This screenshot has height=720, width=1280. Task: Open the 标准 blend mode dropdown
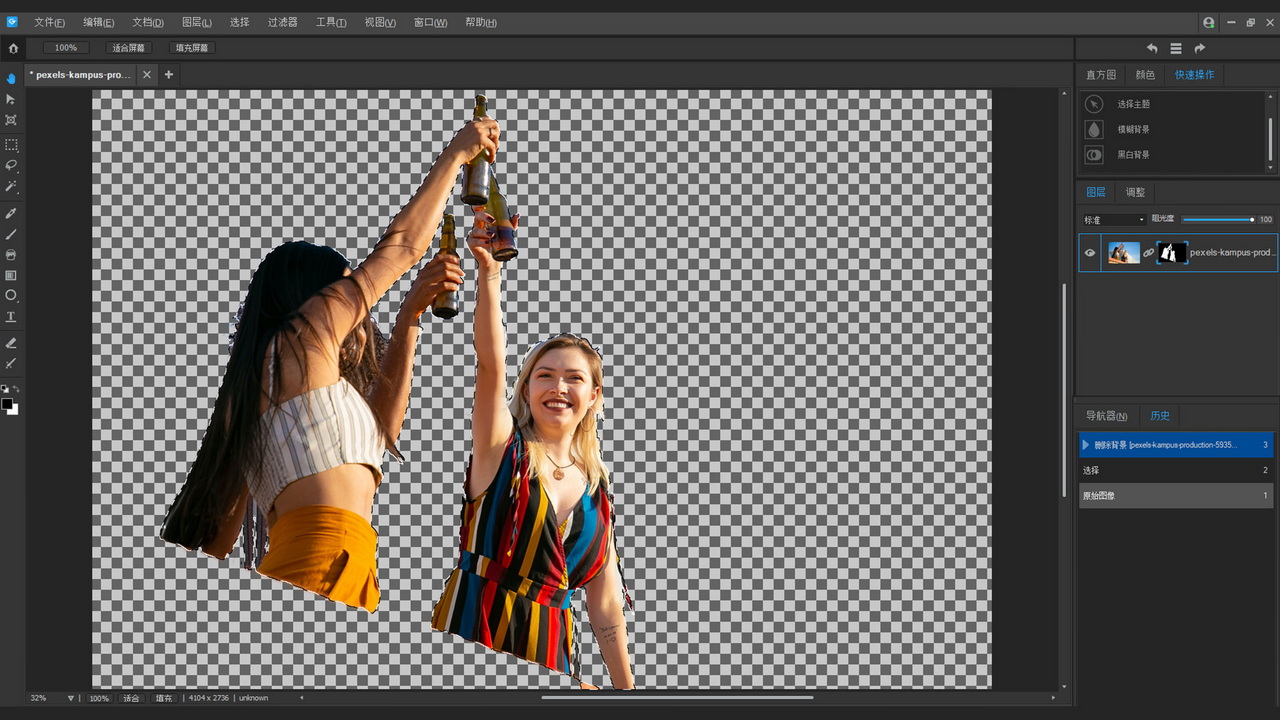(x=1114, y=220)
